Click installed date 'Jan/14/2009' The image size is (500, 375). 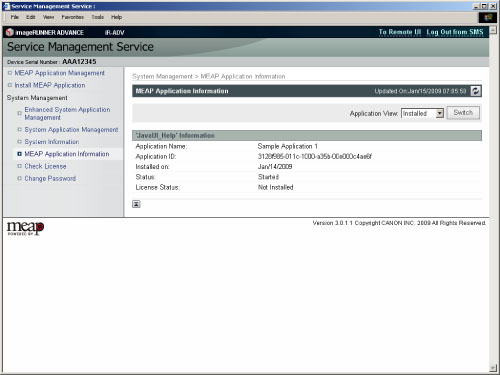[275, 167]
